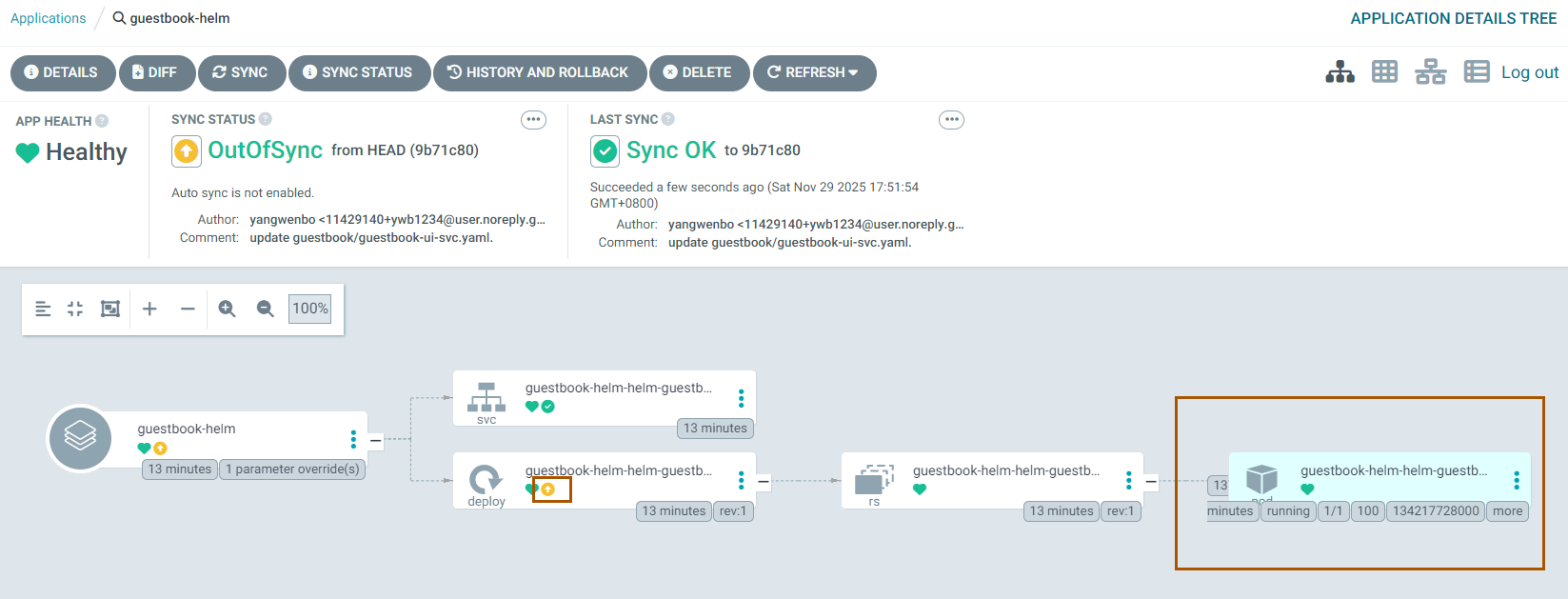Click 'from HEAD (9b71c80)' revision text
The height and width of the screenshot is (599, 1568).
405,150
